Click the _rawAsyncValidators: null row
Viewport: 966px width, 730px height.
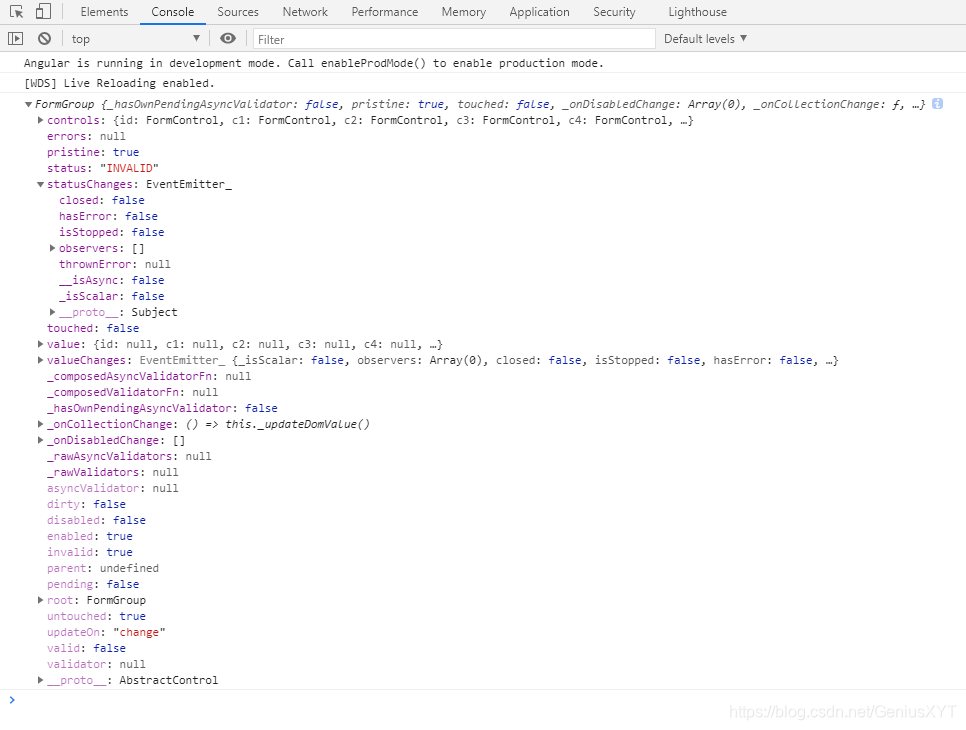(x=129, y=456)
